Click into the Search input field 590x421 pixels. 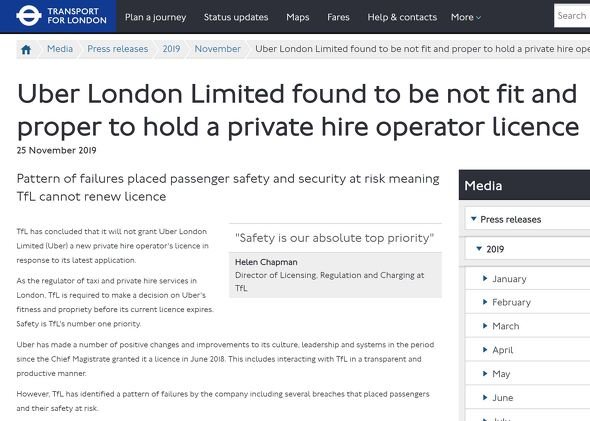572,16
